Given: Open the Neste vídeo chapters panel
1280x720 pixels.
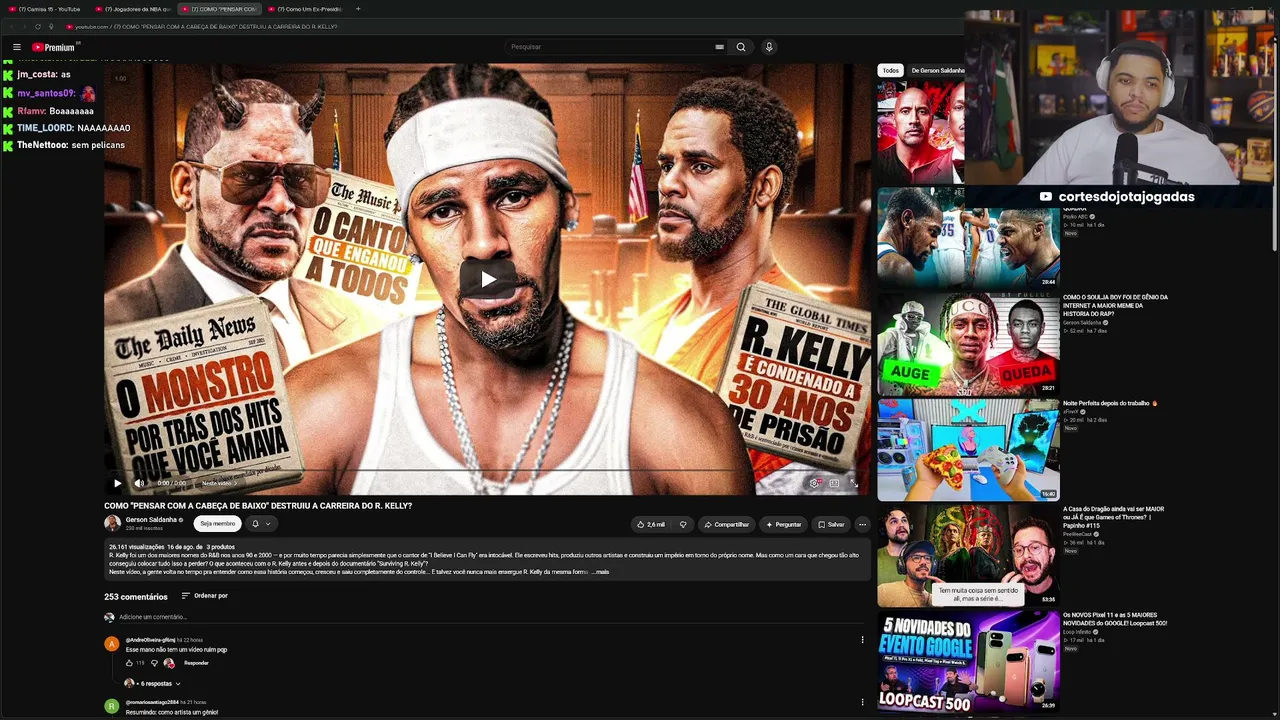Looking at the screenshot, I should (219, 483).
